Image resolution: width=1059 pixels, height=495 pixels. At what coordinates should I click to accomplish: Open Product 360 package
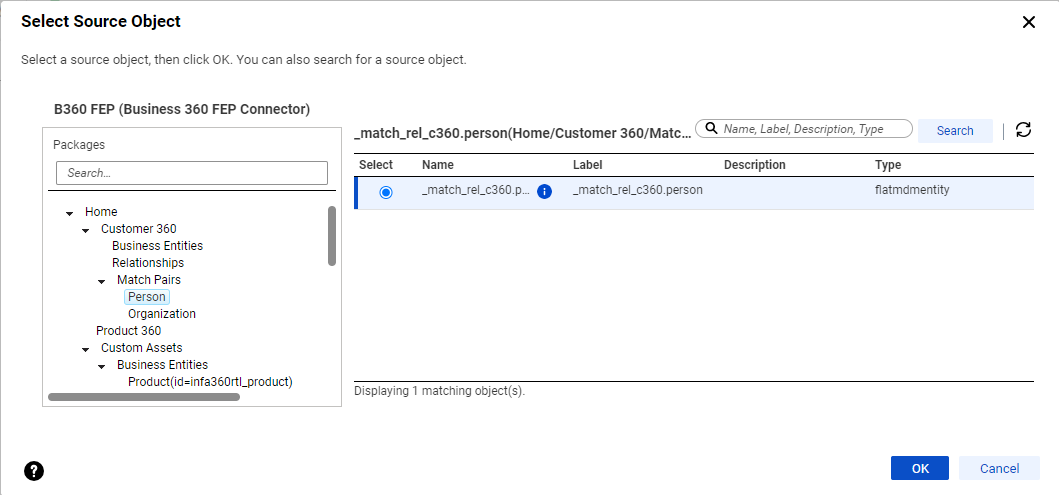pyautogui.click(x=128, y=331)
